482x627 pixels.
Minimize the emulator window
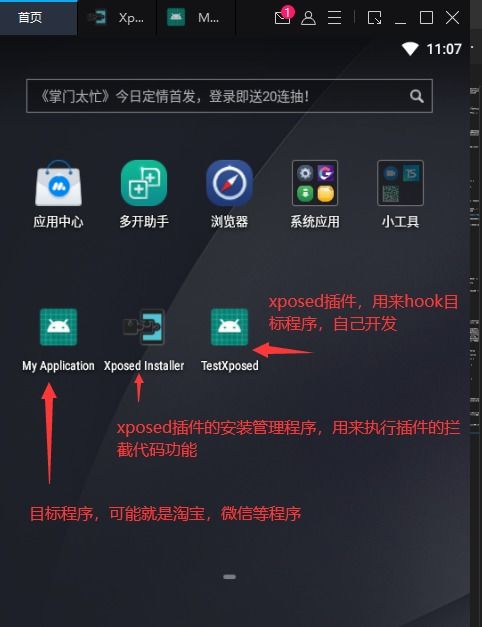(400, 18)
